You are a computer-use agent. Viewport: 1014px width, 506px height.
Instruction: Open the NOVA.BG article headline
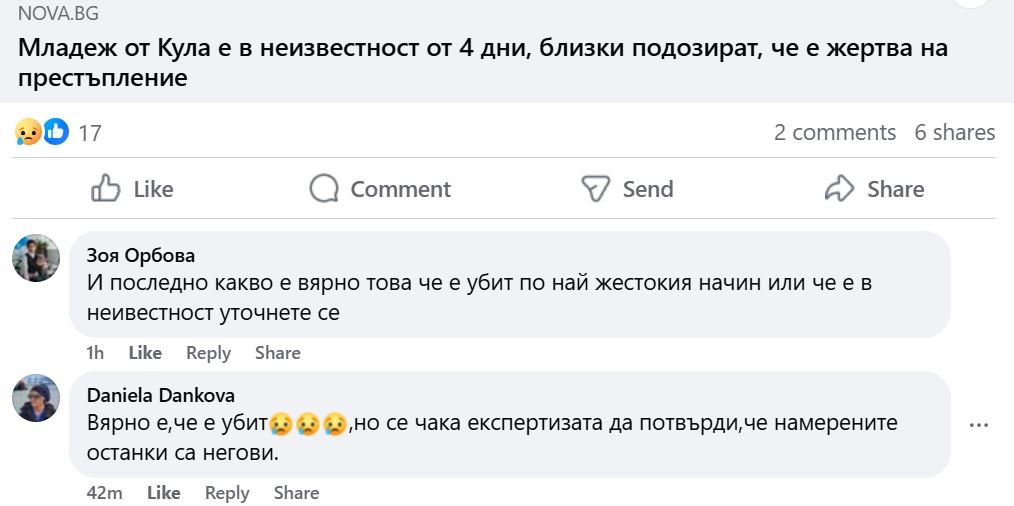click(x=480, y=62)
